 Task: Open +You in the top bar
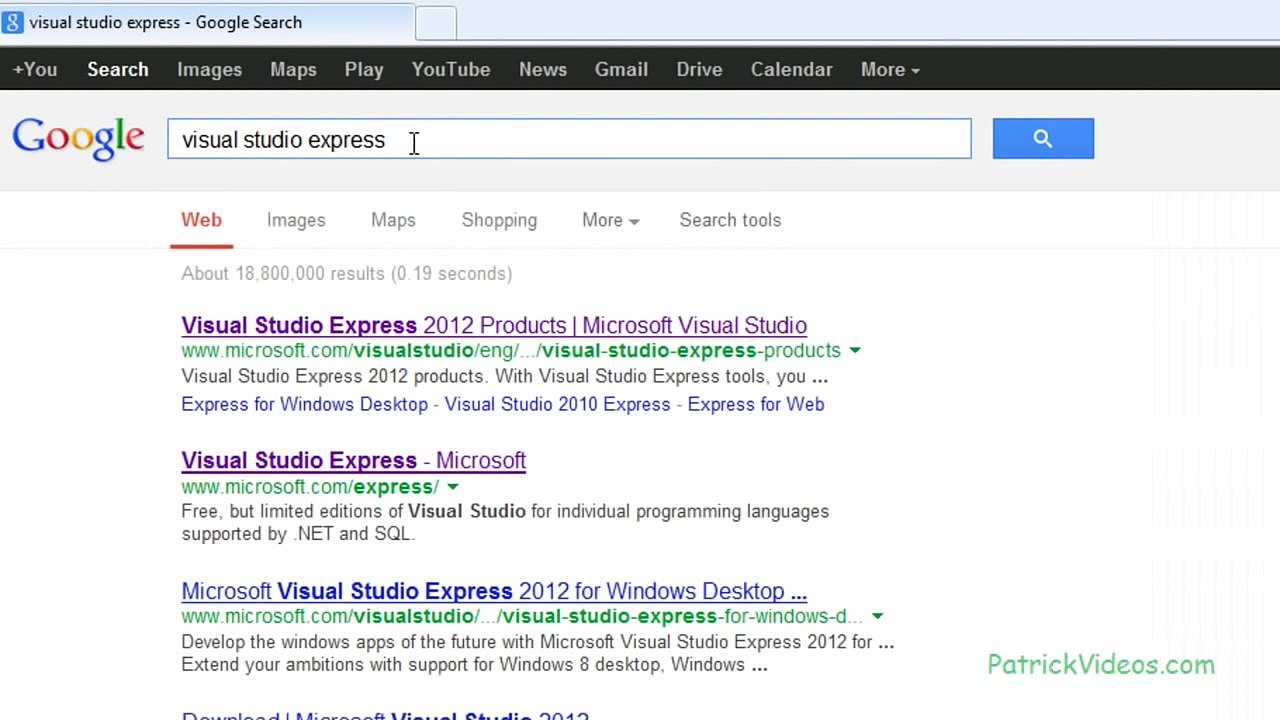[35, 70]
